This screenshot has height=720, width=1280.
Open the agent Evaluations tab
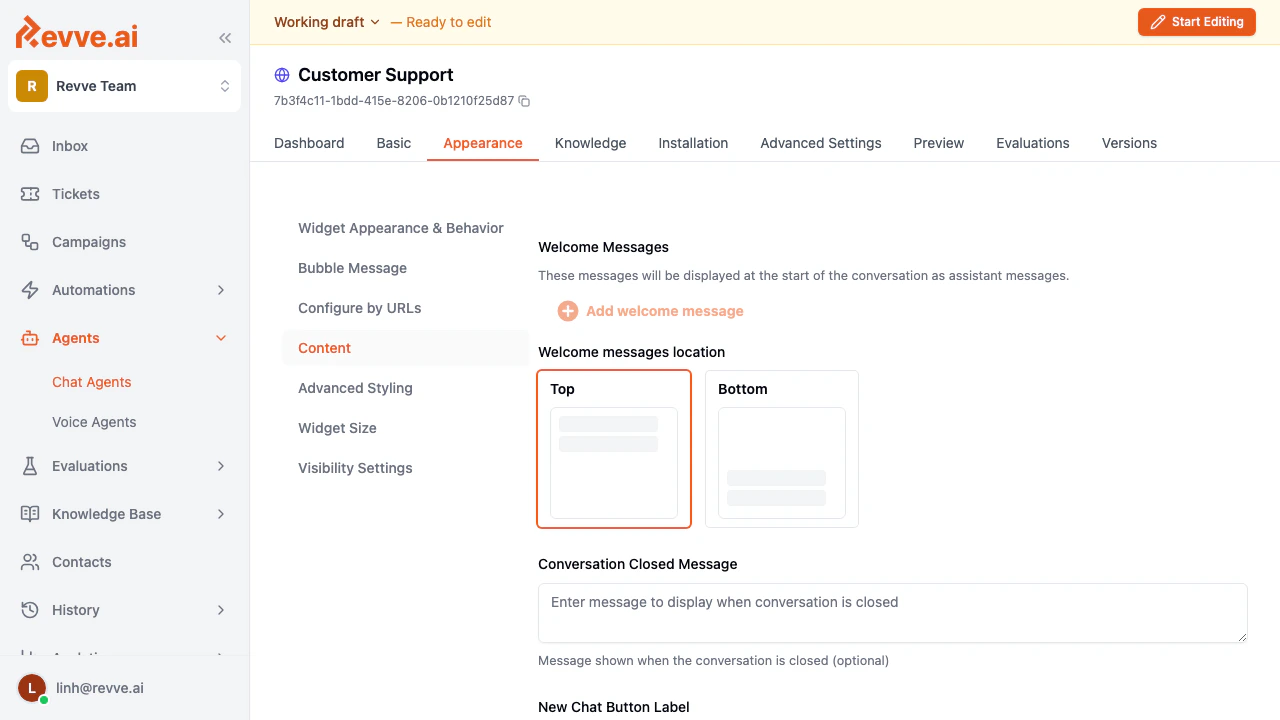coord(1033,143)
